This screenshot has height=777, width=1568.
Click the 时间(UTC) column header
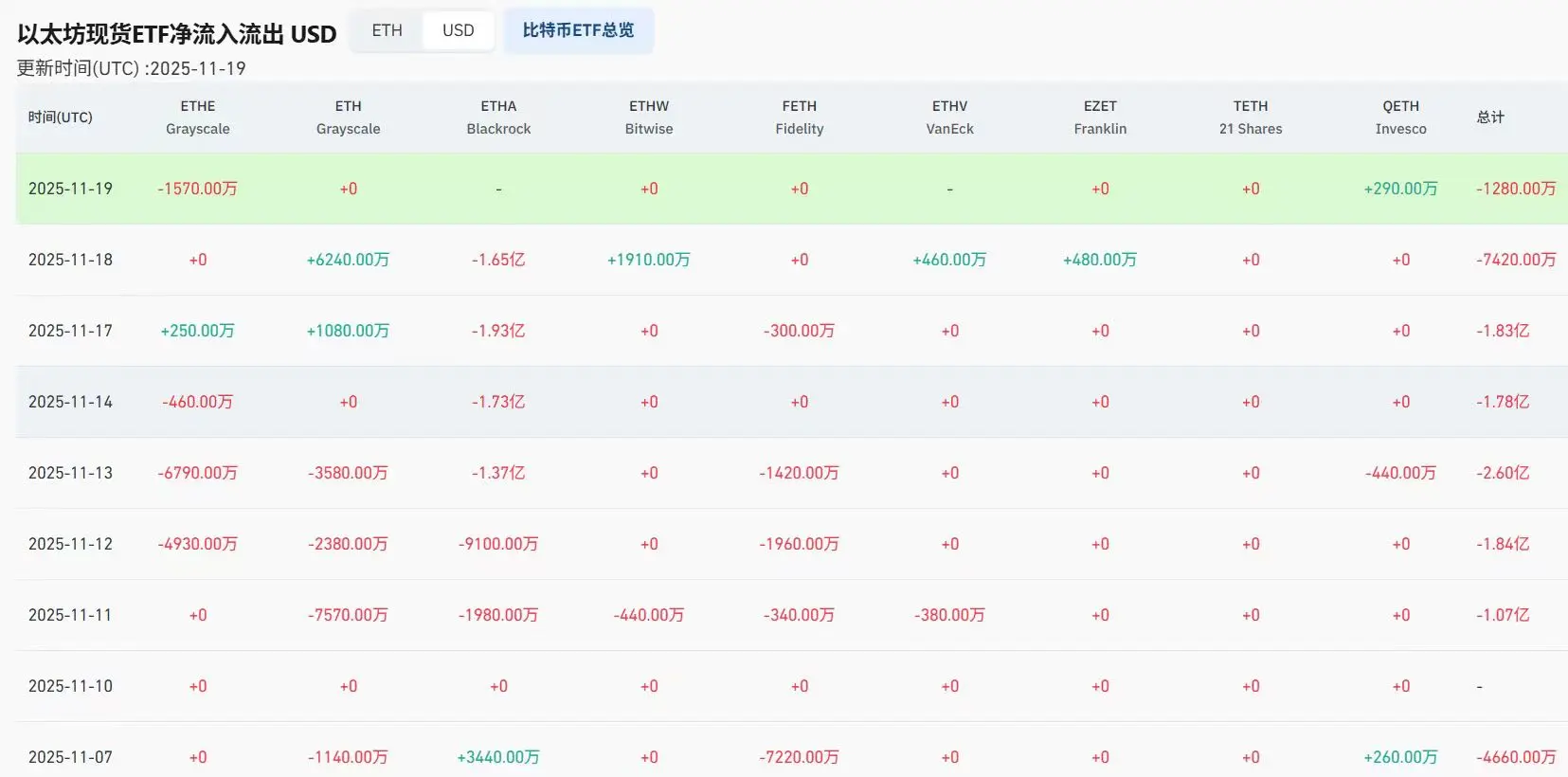[x=61, y=117]
